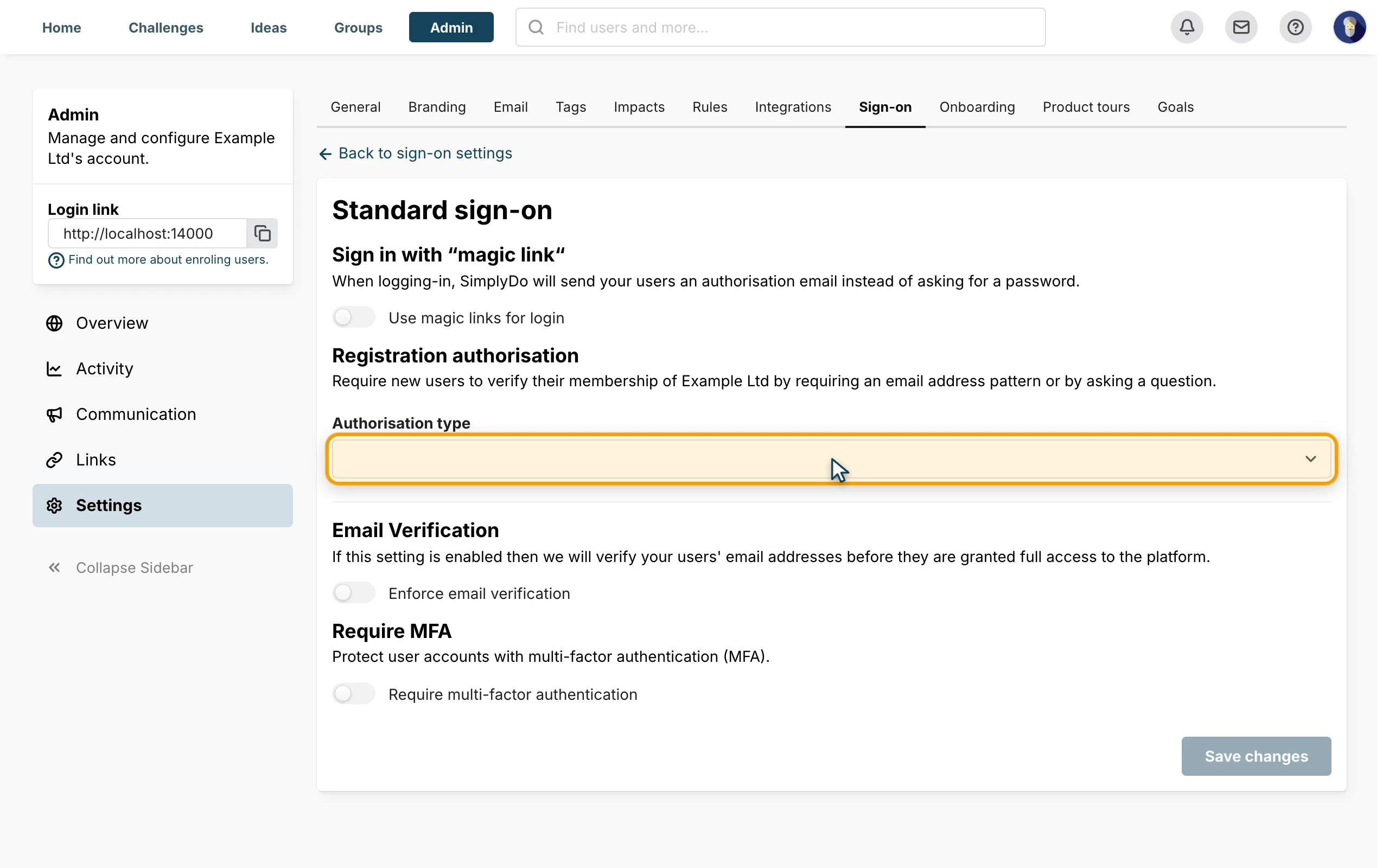
Task: Open the Email settings tab
Action: point(510,107)
